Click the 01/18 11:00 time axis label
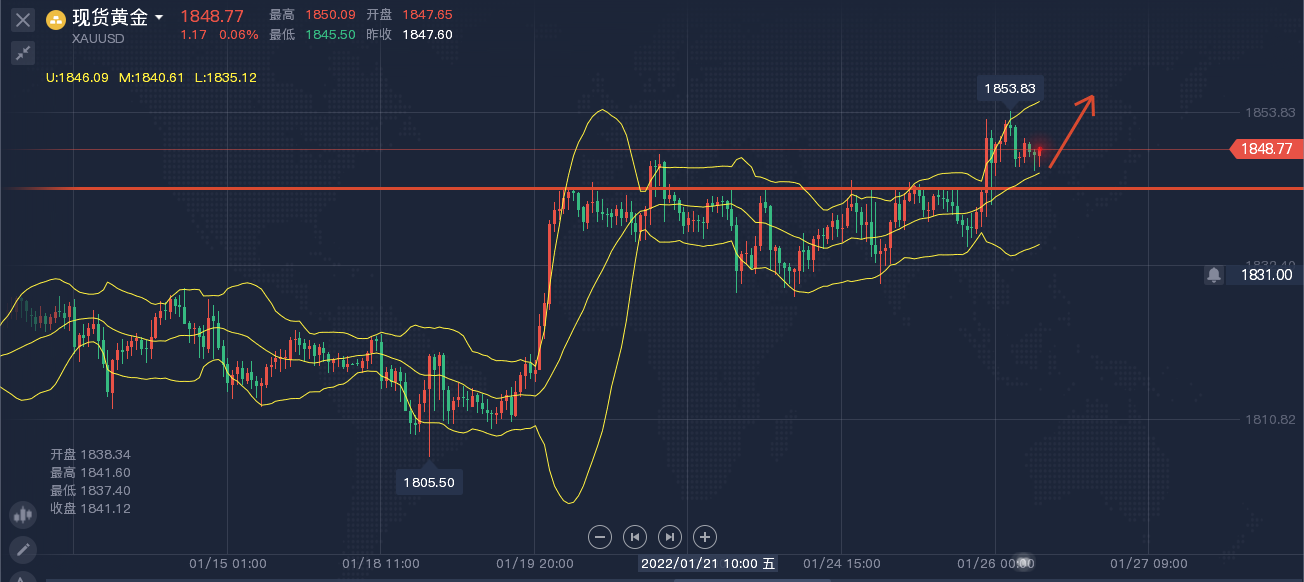 (x=380, y=563)
